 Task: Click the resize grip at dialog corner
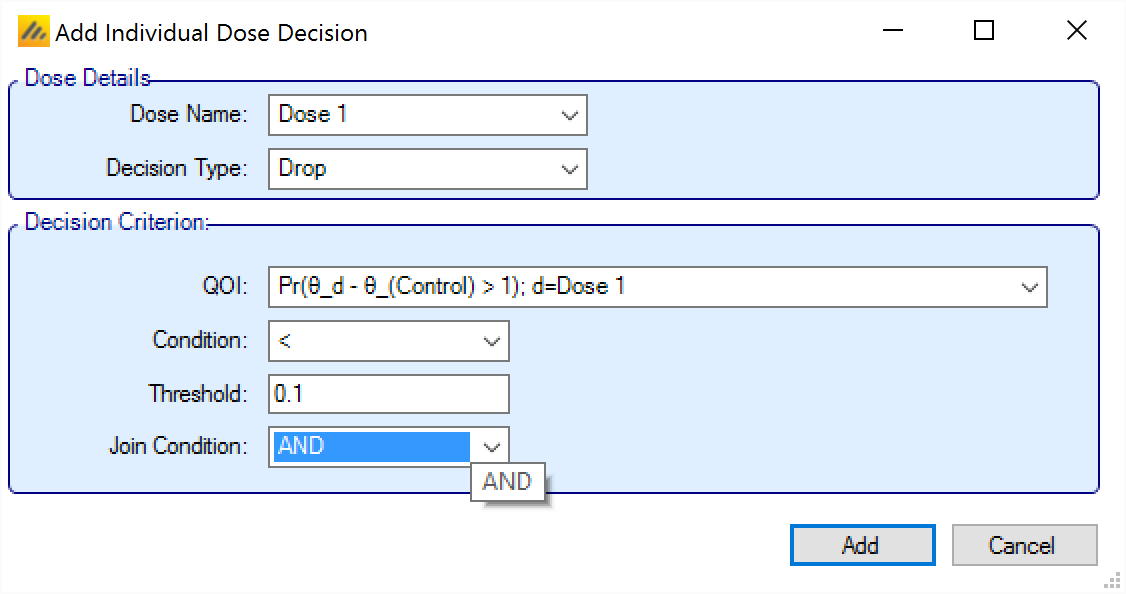pyautogui.click(x=1114, y=582)
